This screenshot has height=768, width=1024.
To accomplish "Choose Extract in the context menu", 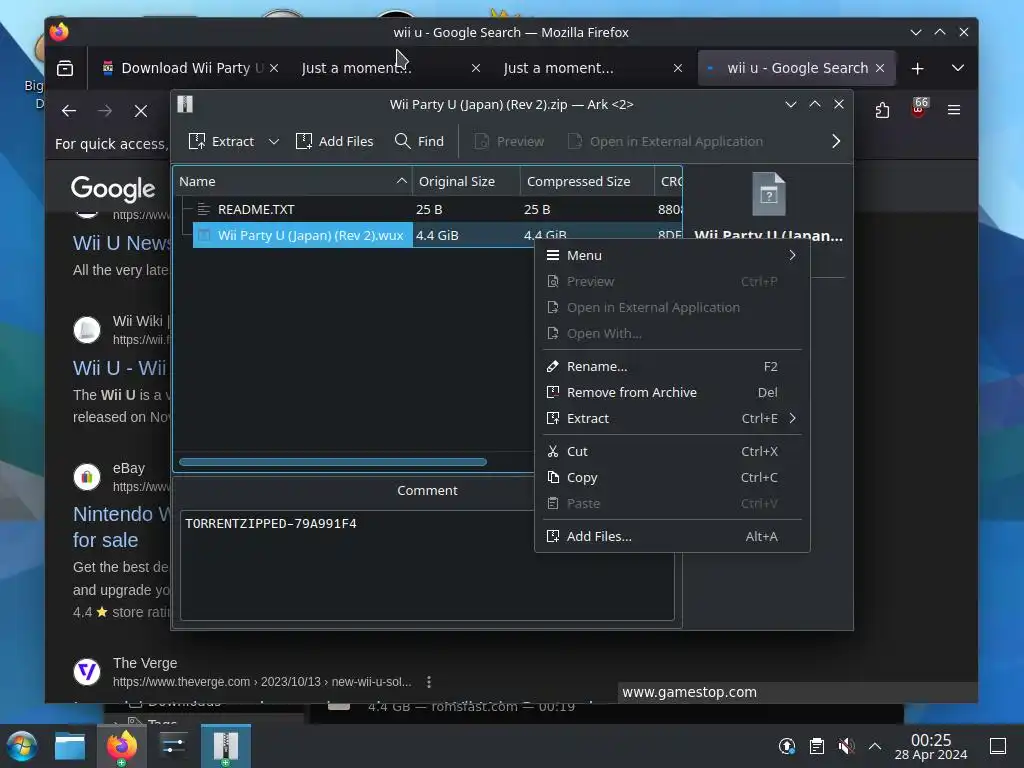I will (671, 419).
